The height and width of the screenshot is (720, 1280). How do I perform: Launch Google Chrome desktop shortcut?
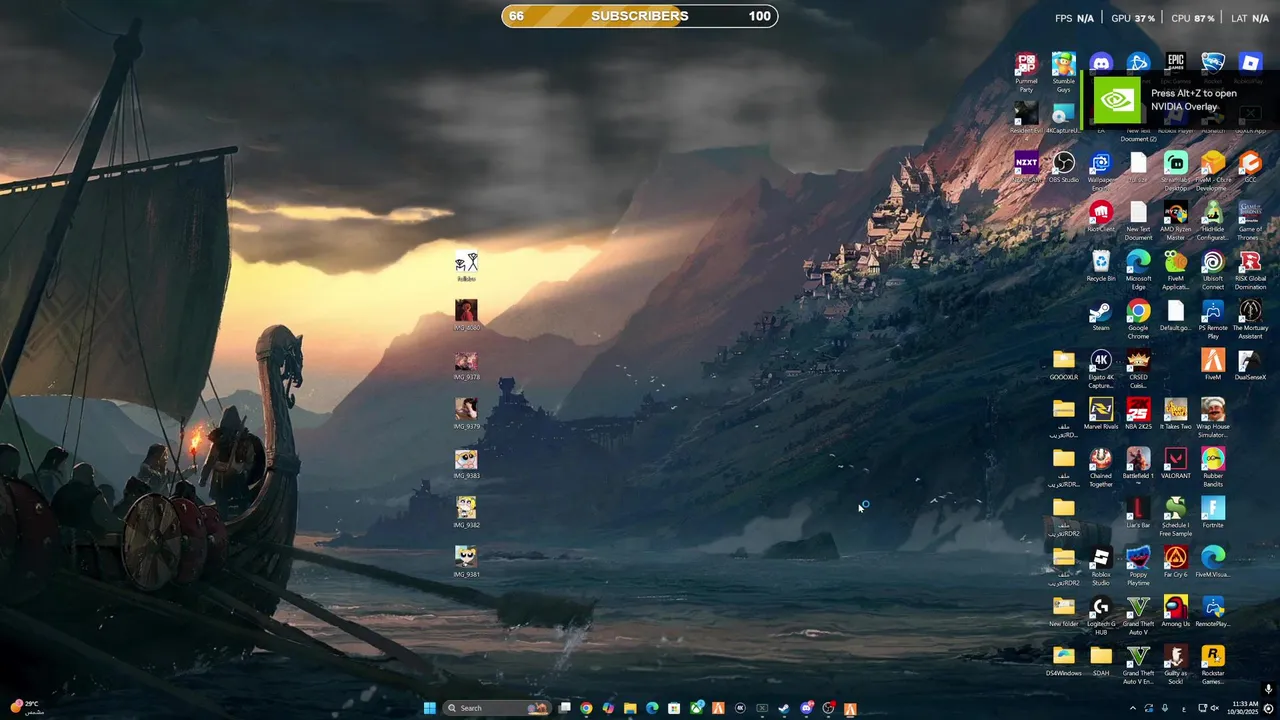(x=1138, y=318)
